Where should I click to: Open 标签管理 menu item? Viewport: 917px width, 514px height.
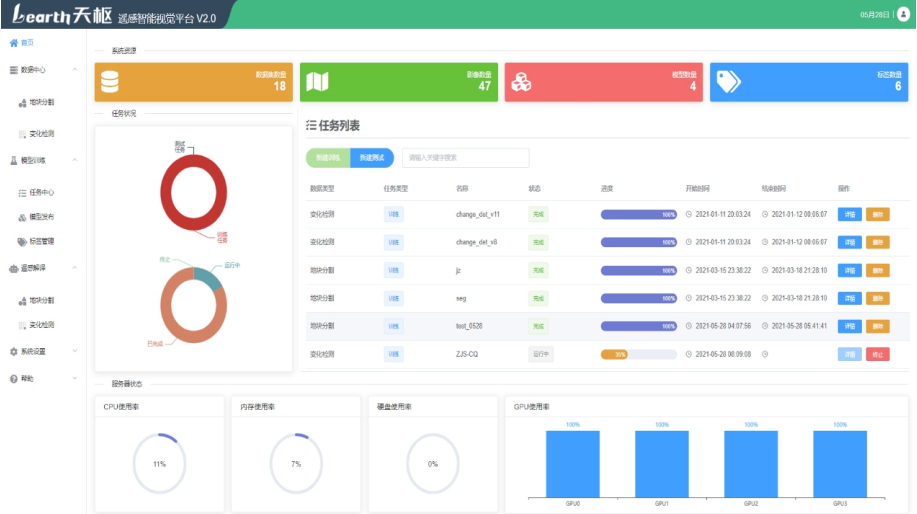pos(42,242)
